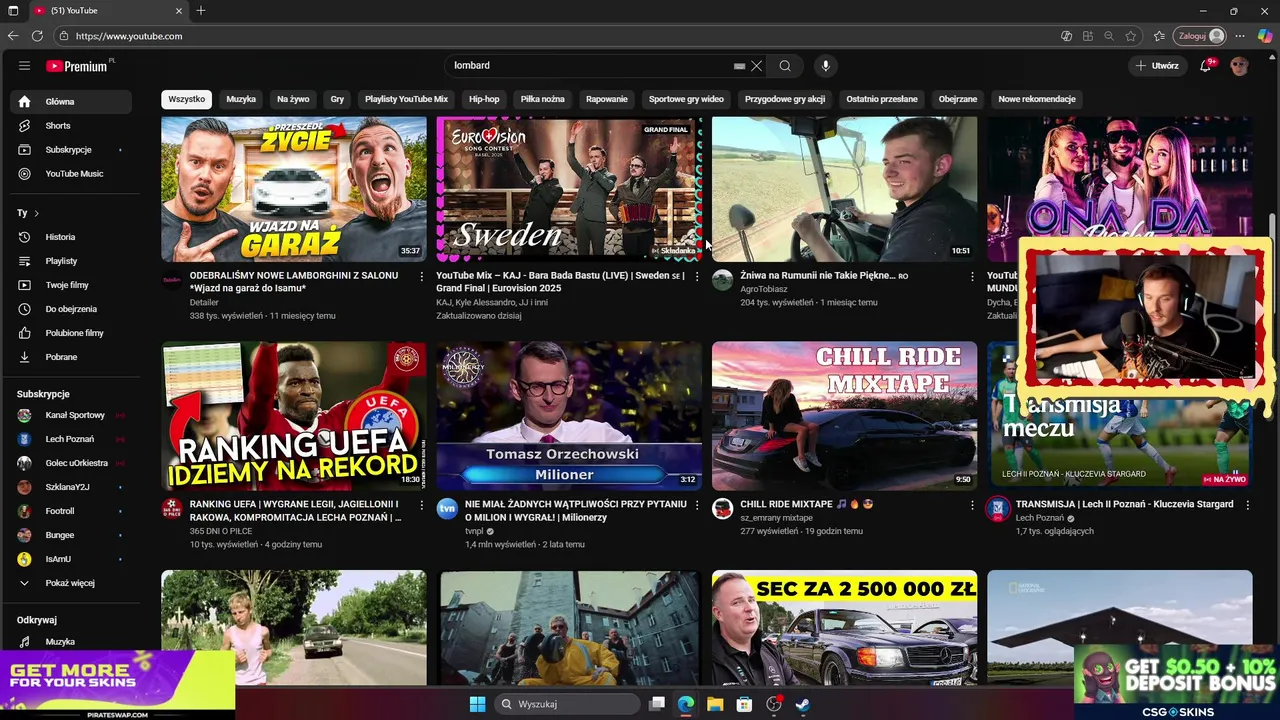Open Golec uOrkiestra subscription channel
Viewport: 1280px width, 720px height.
tap(70, 463)
